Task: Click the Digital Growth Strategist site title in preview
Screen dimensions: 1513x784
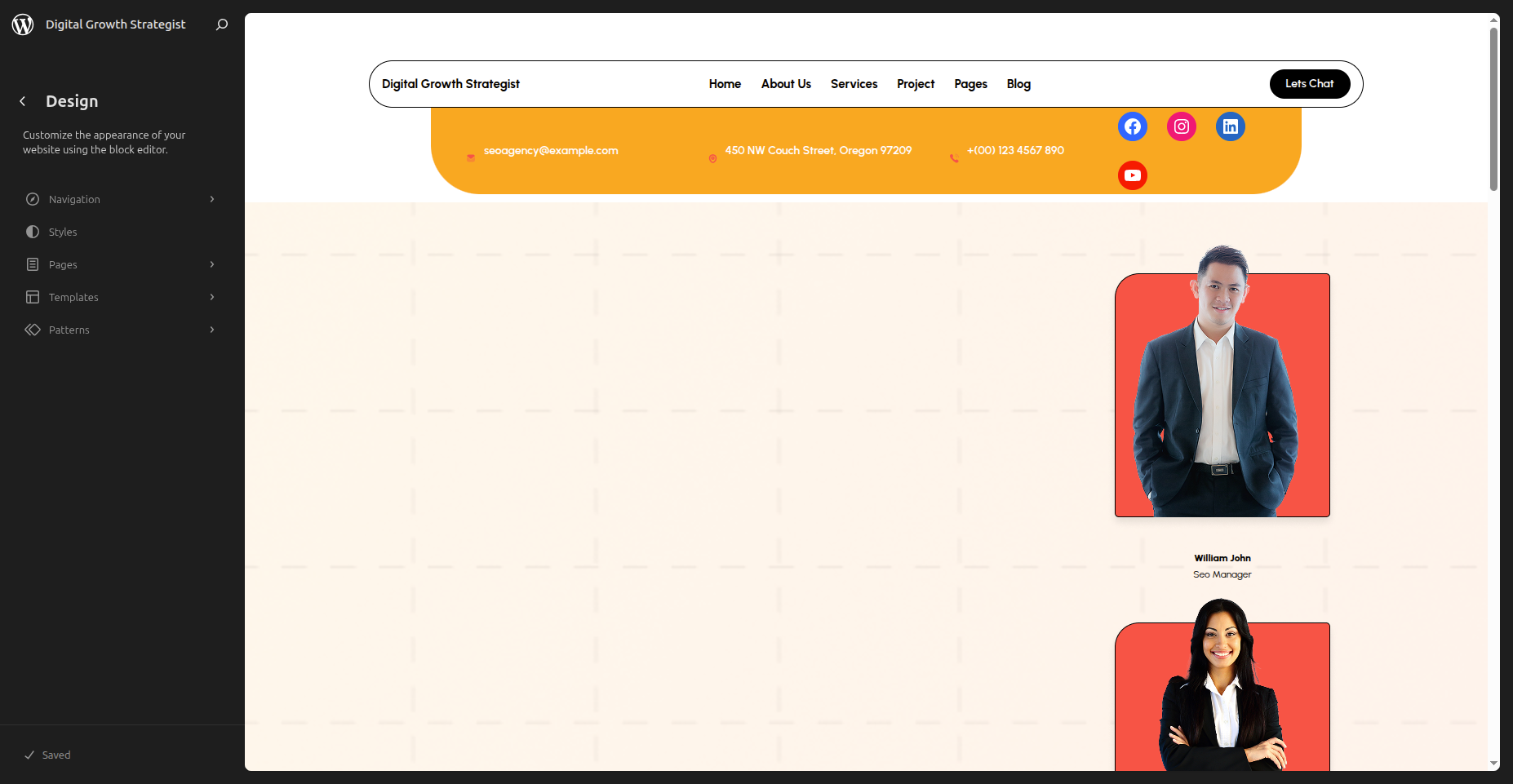Action: (x=450, y=84)
